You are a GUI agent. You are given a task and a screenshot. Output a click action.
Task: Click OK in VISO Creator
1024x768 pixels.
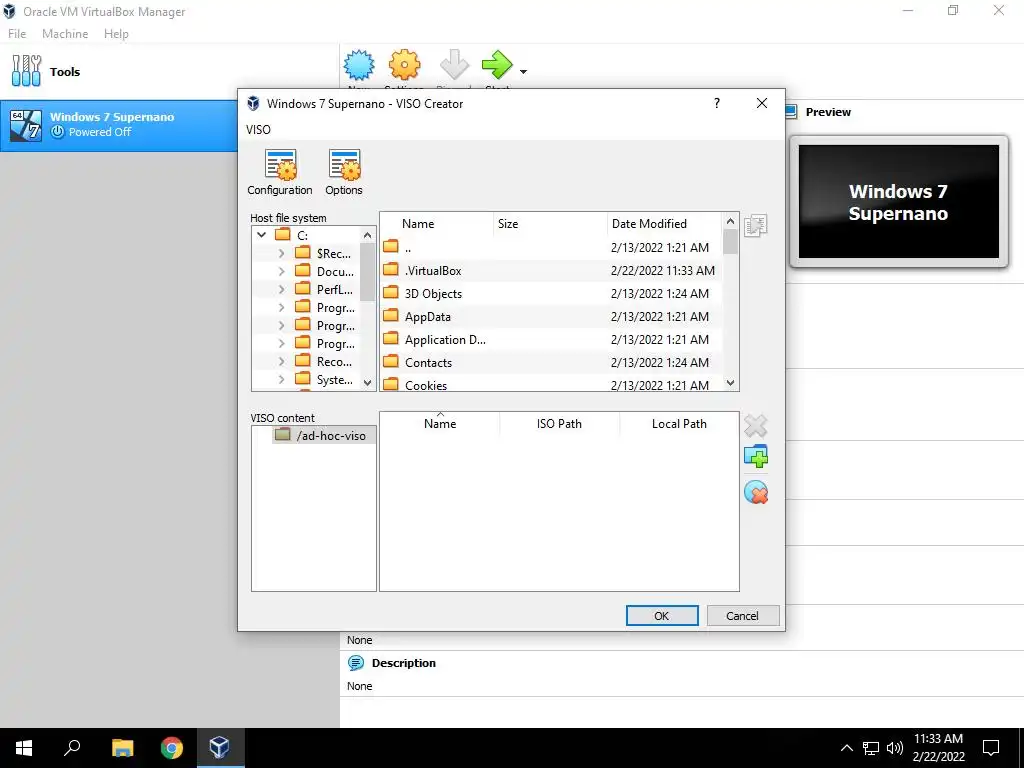pos(662,616)
